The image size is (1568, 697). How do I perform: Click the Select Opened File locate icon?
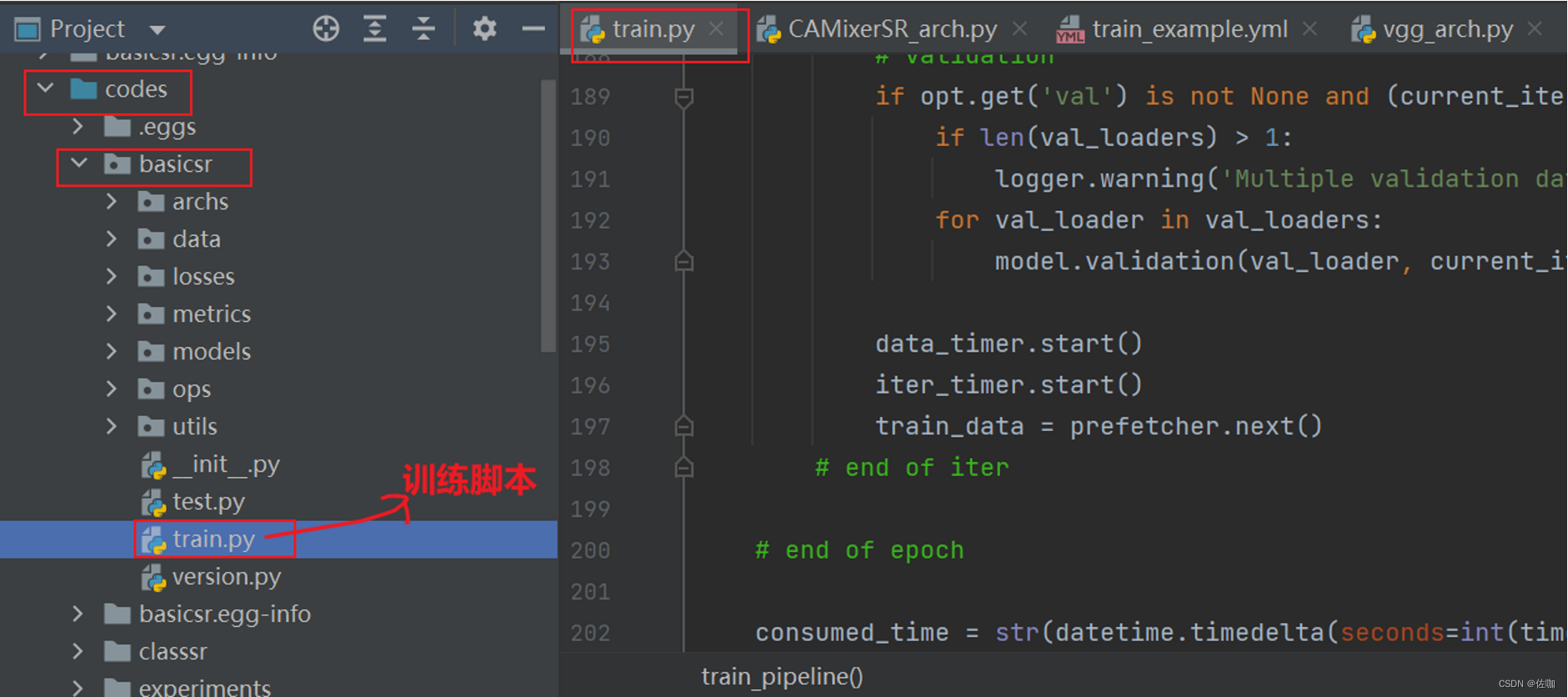coord(326,28)
